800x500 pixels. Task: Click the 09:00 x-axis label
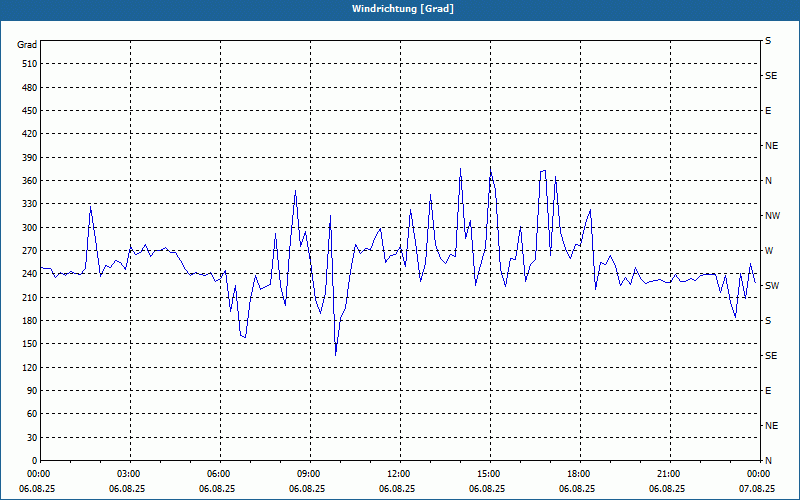pos(307,474)
